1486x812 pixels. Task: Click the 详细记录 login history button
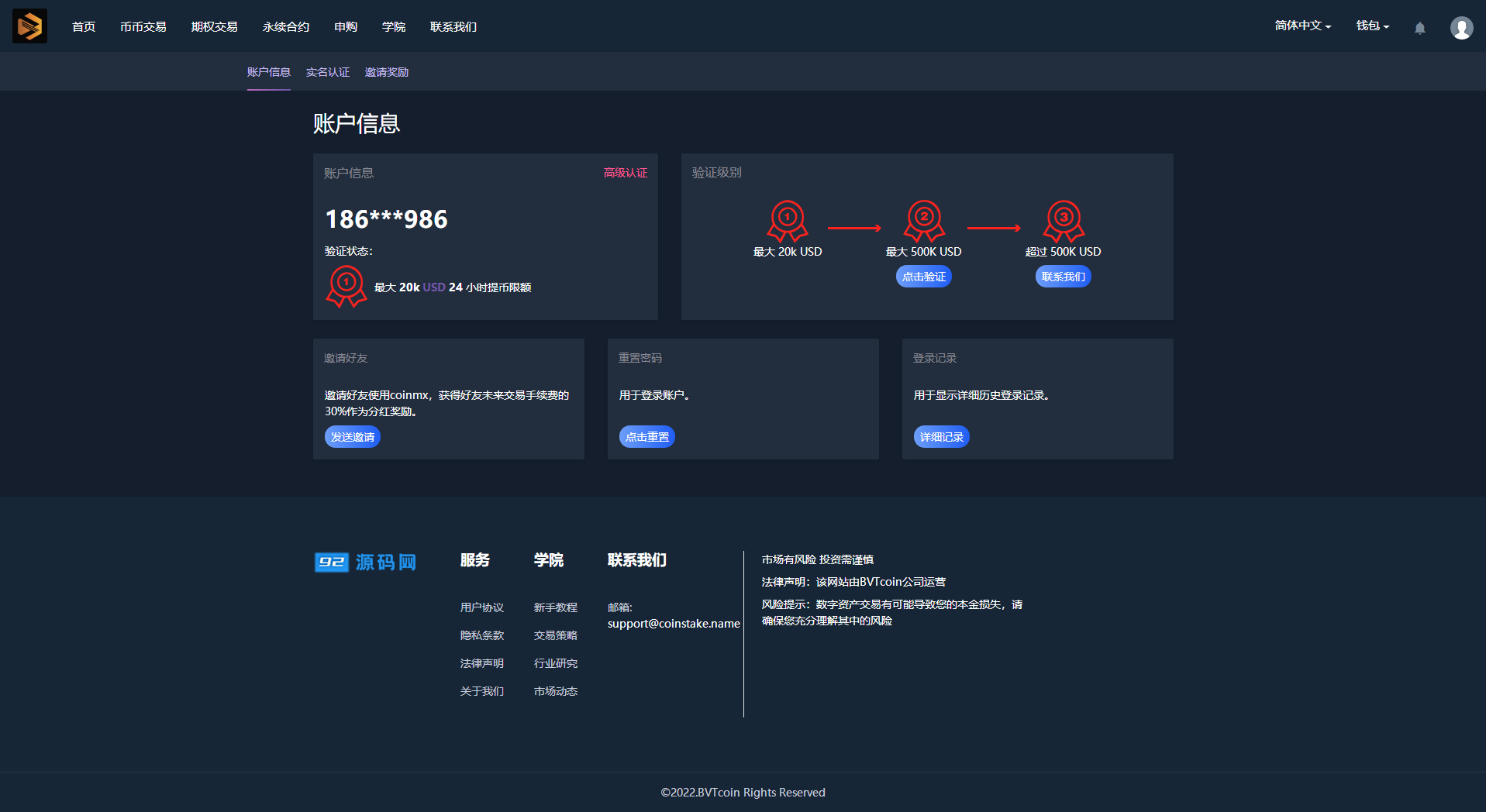(942, 437)
